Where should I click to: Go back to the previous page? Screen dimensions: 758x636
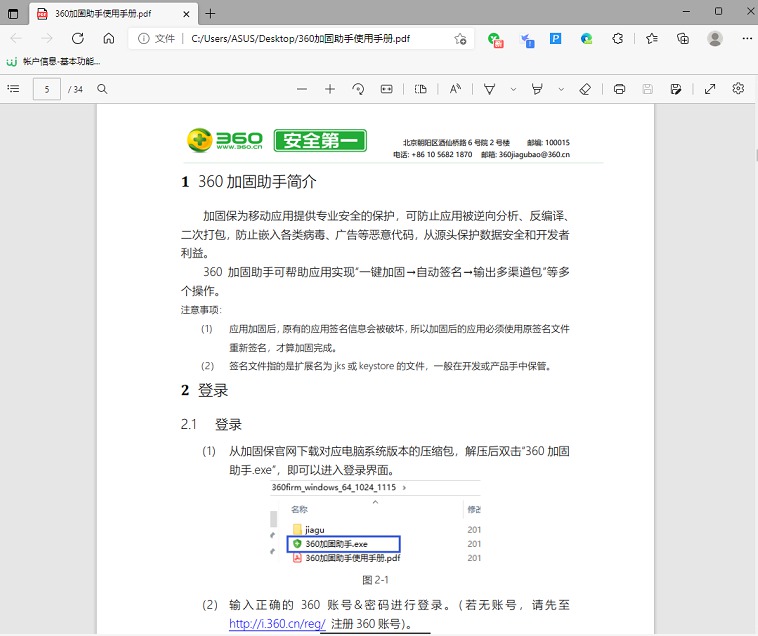pyautogui.click(x=16, y=39)
